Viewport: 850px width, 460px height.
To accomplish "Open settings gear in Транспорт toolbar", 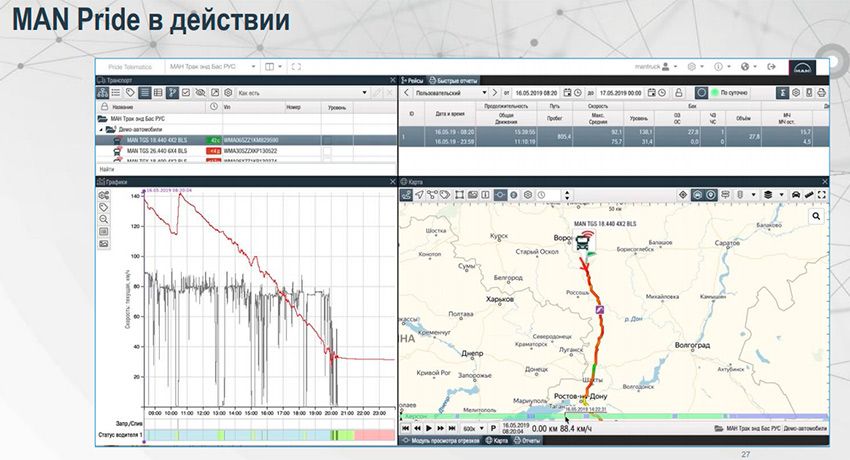I will (x=228, y=92).
